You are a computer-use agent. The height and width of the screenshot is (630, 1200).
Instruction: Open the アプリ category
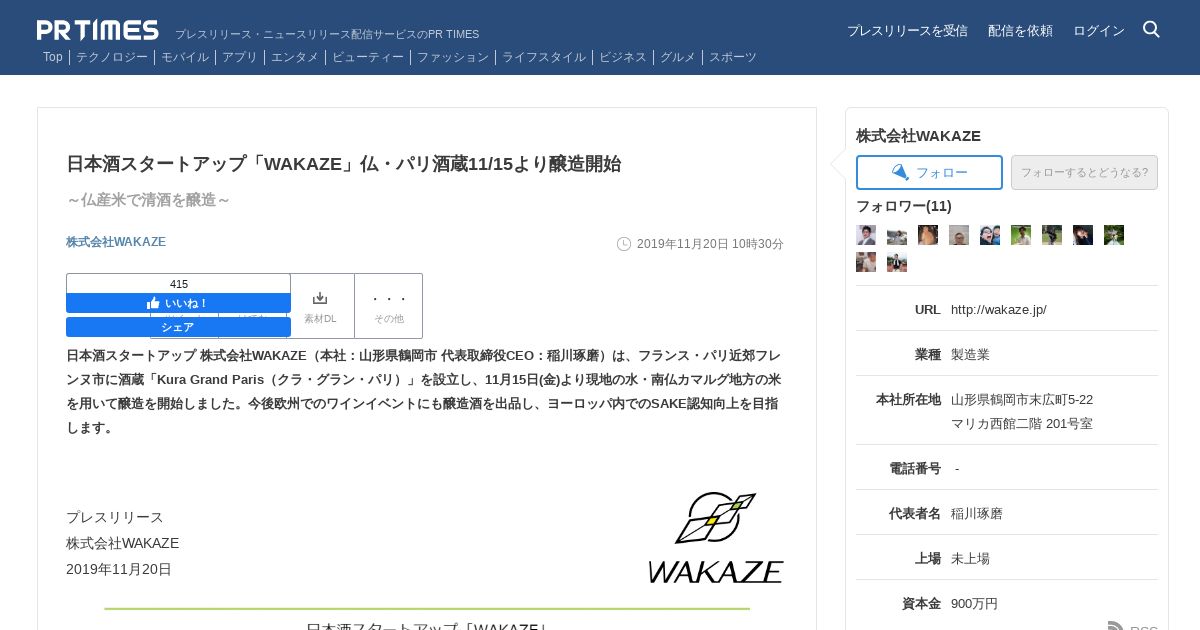coord(240,57)
